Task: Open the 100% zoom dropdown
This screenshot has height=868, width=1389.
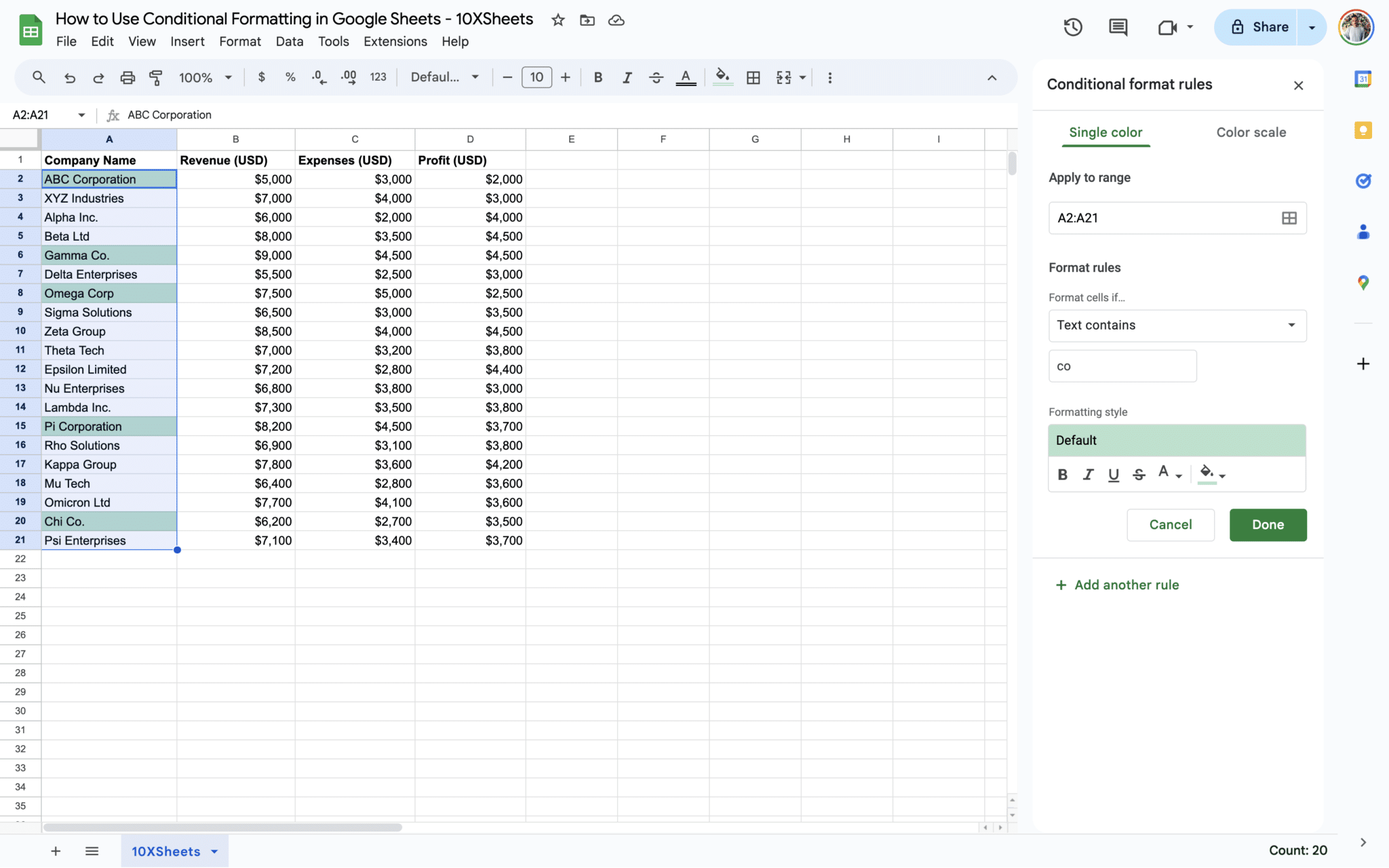Action: pos(205,77)
